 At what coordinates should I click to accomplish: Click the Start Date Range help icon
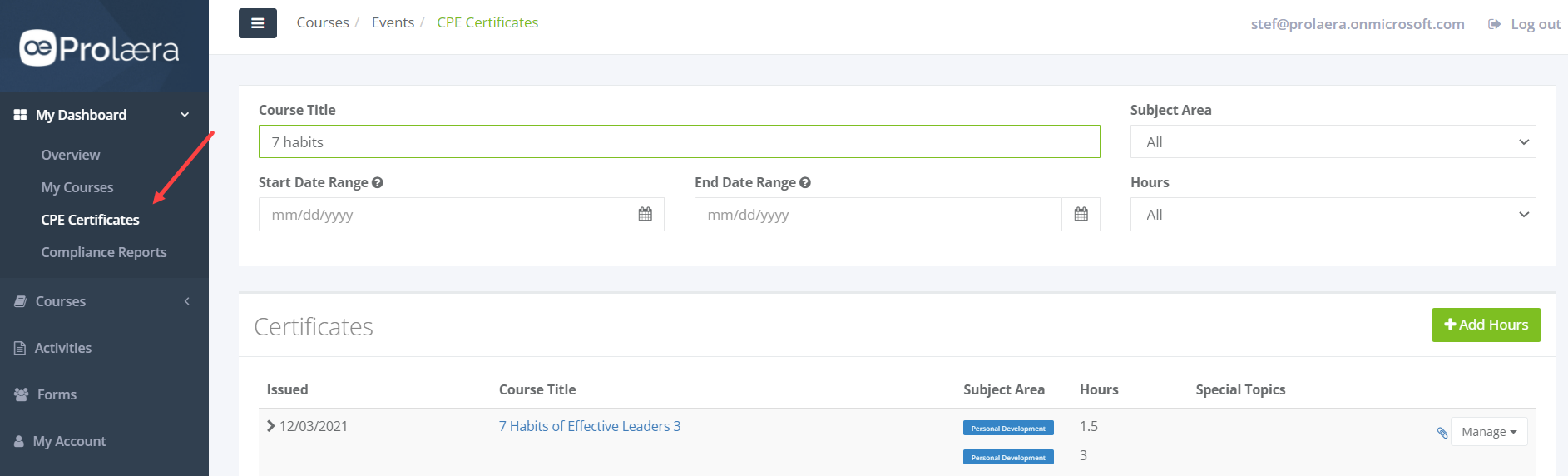(378, 183)
